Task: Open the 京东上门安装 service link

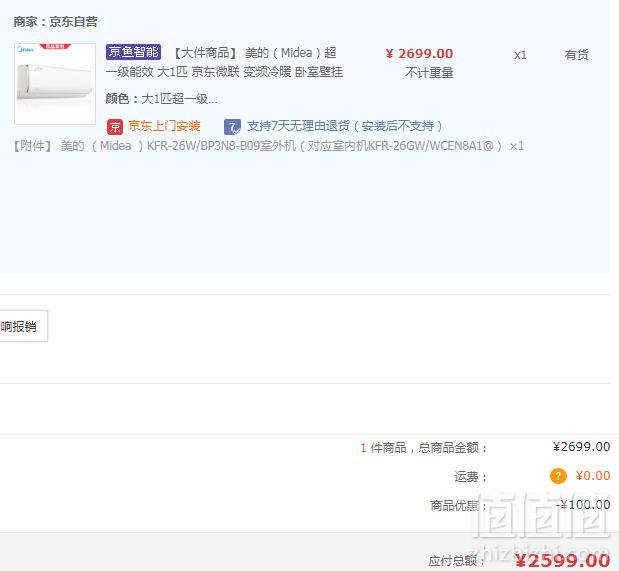Action: tap(164, 126)
